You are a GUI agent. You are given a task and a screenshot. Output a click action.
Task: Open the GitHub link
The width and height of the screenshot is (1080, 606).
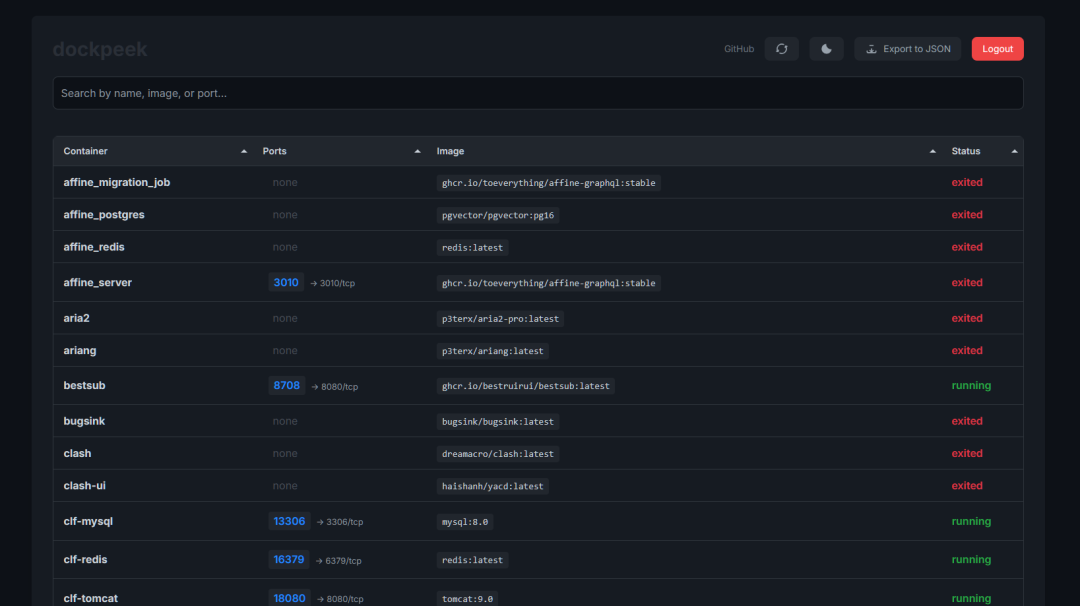click(738, 49)
